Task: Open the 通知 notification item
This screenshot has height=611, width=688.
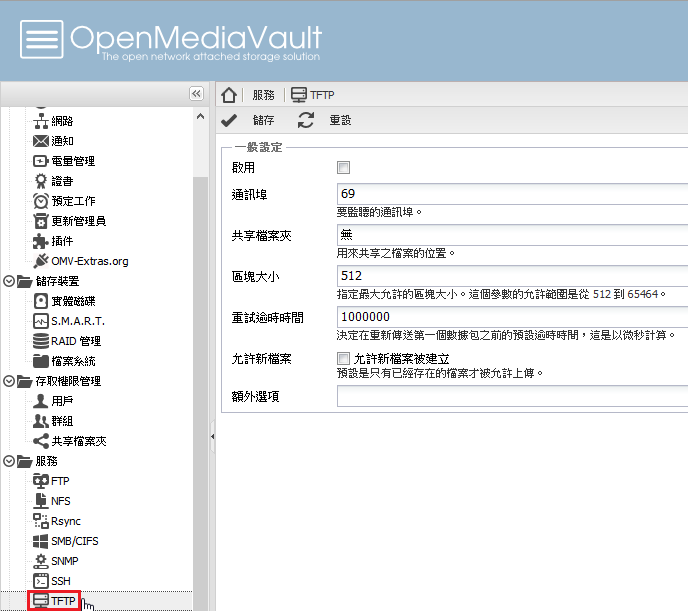Action: [53, 141]
